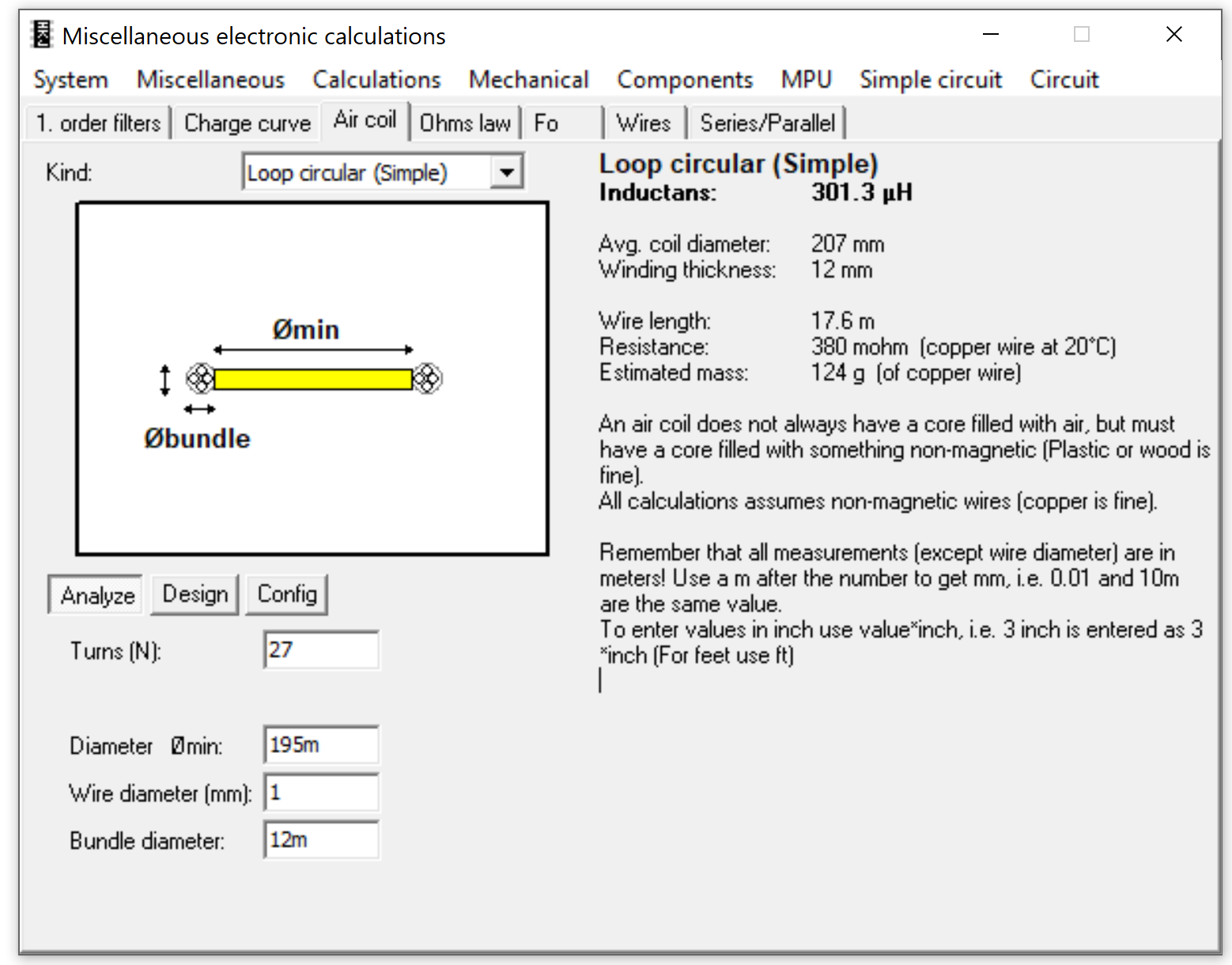This screenshot has width=1232, height=965.
Task: Switch to the 1. order filters tab
Action: pos(98,123)
